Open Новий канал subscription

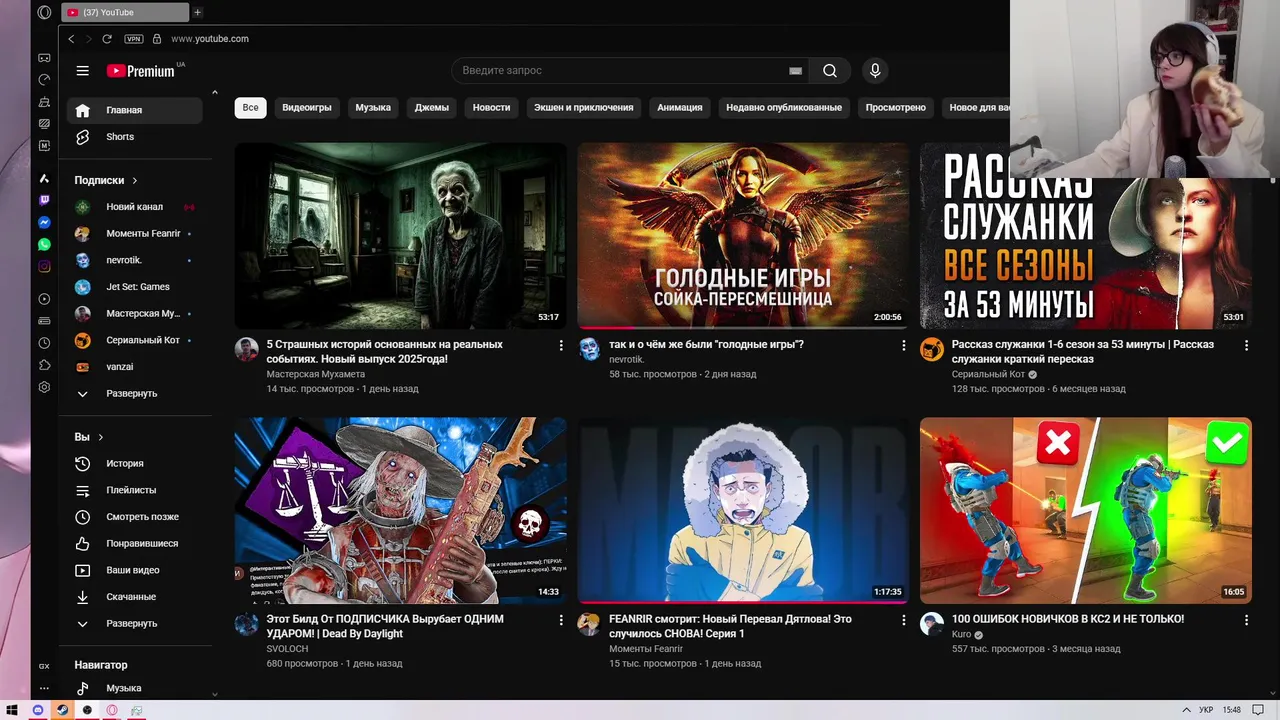(x=135, y=207)
